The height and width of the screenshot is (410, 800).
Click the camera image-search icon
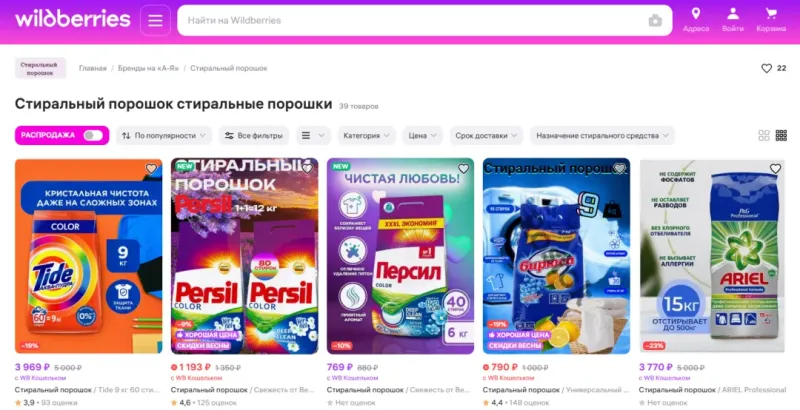655,21
